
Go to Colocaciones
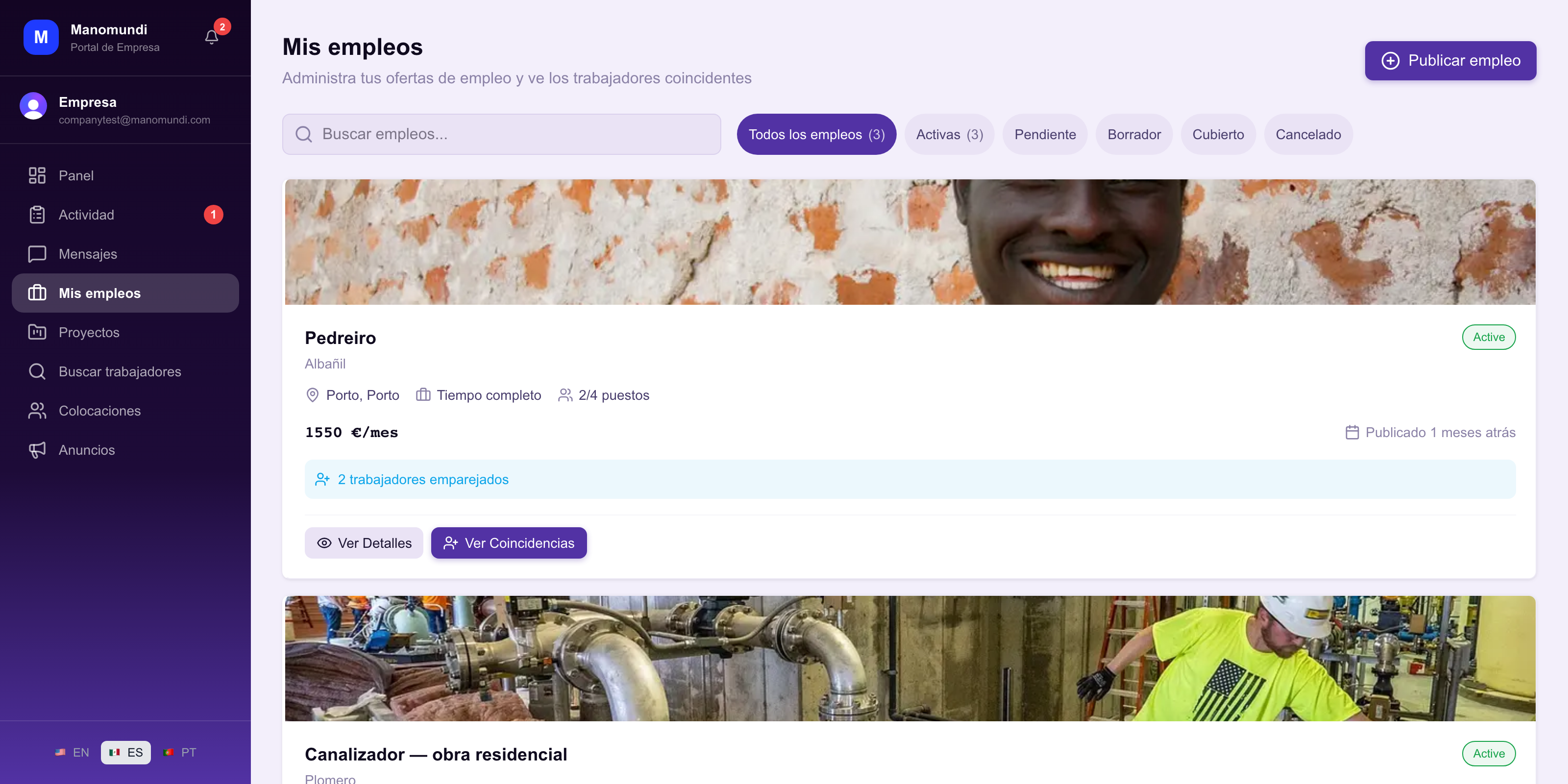point(125,411)
